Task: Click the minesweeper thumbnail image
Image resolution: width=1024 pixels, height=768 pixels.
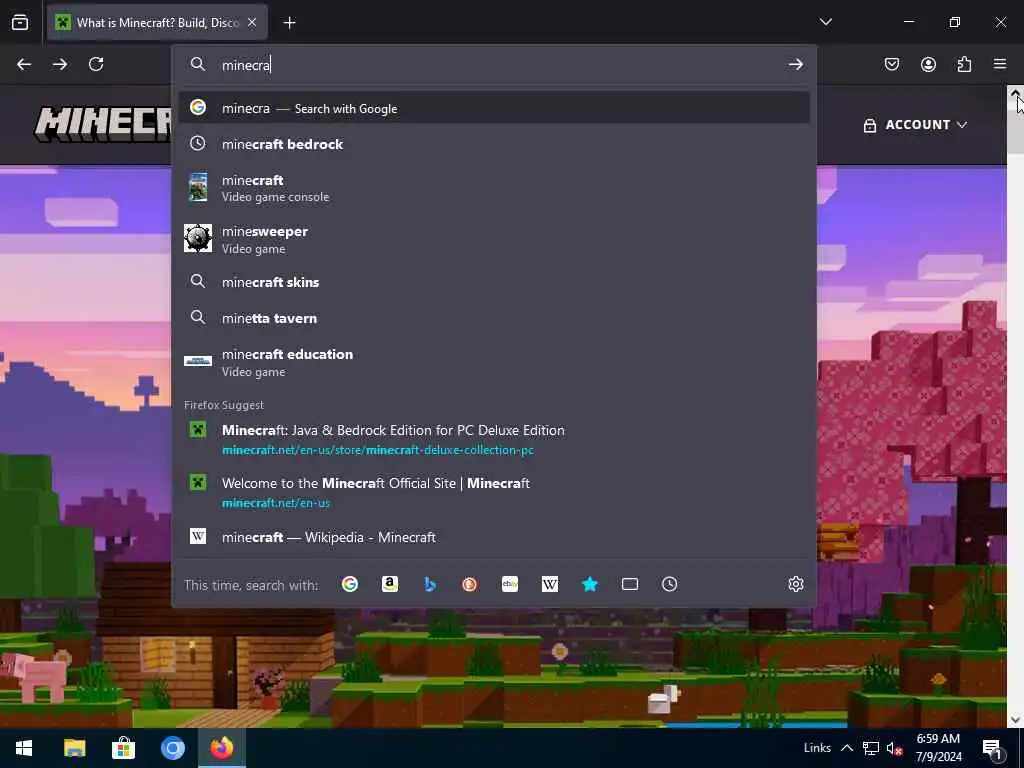Action: pyautogui.click(x=198, y=238)
